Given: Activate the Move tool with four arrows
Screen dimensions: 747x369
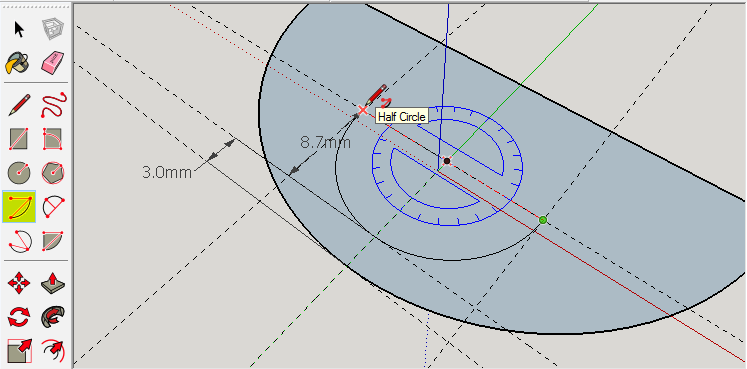Looking at the screenshot, I should (19, 283).
